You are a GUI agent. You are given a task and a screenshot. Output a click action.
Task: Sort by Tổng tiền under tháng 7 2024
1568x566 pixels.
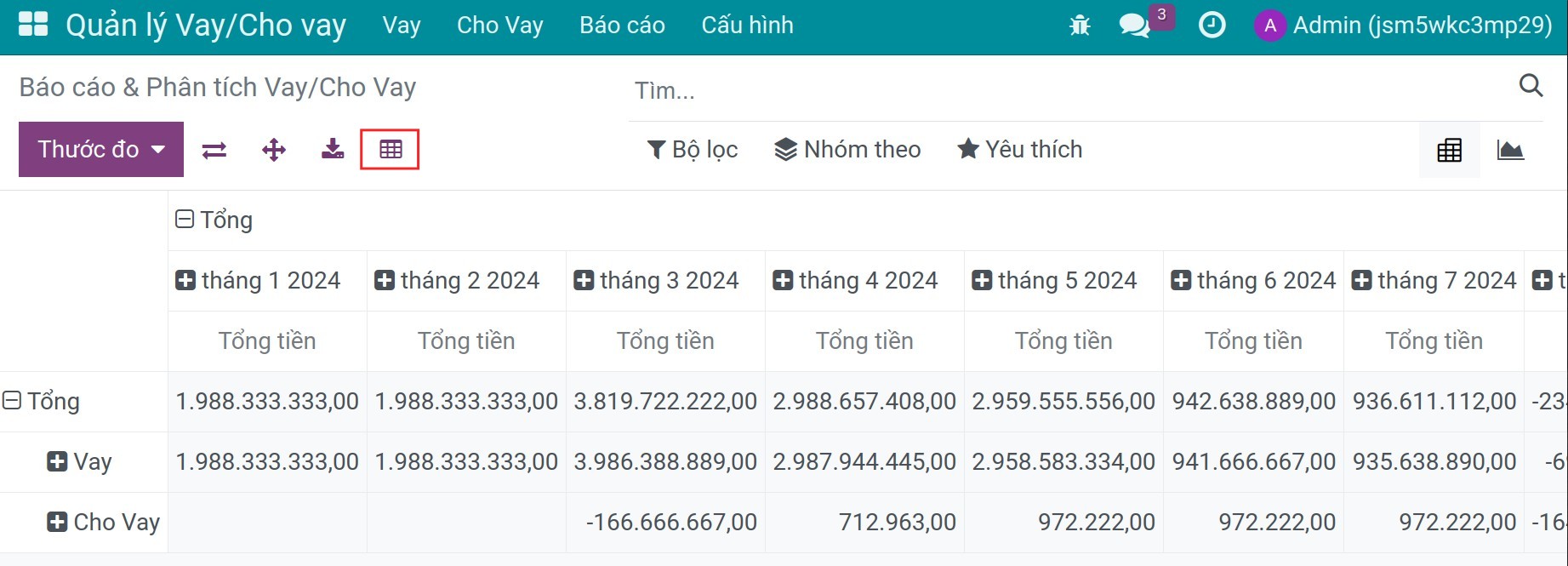(1434, 340)
